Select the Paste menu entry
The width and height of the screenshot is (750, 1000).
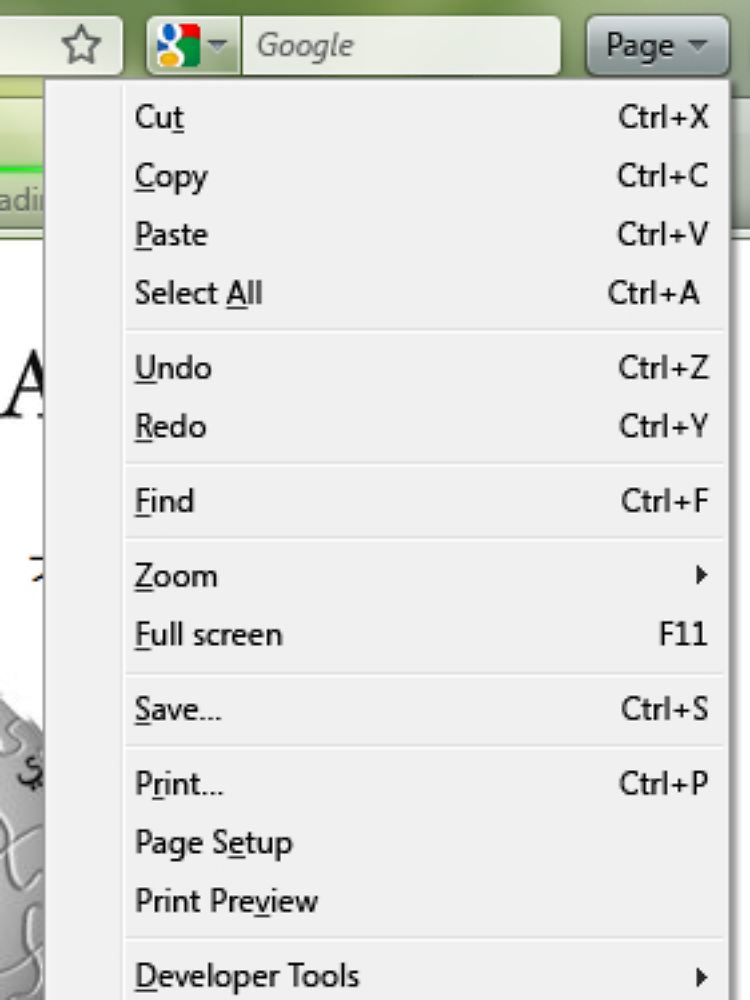[x=171, y=235]
